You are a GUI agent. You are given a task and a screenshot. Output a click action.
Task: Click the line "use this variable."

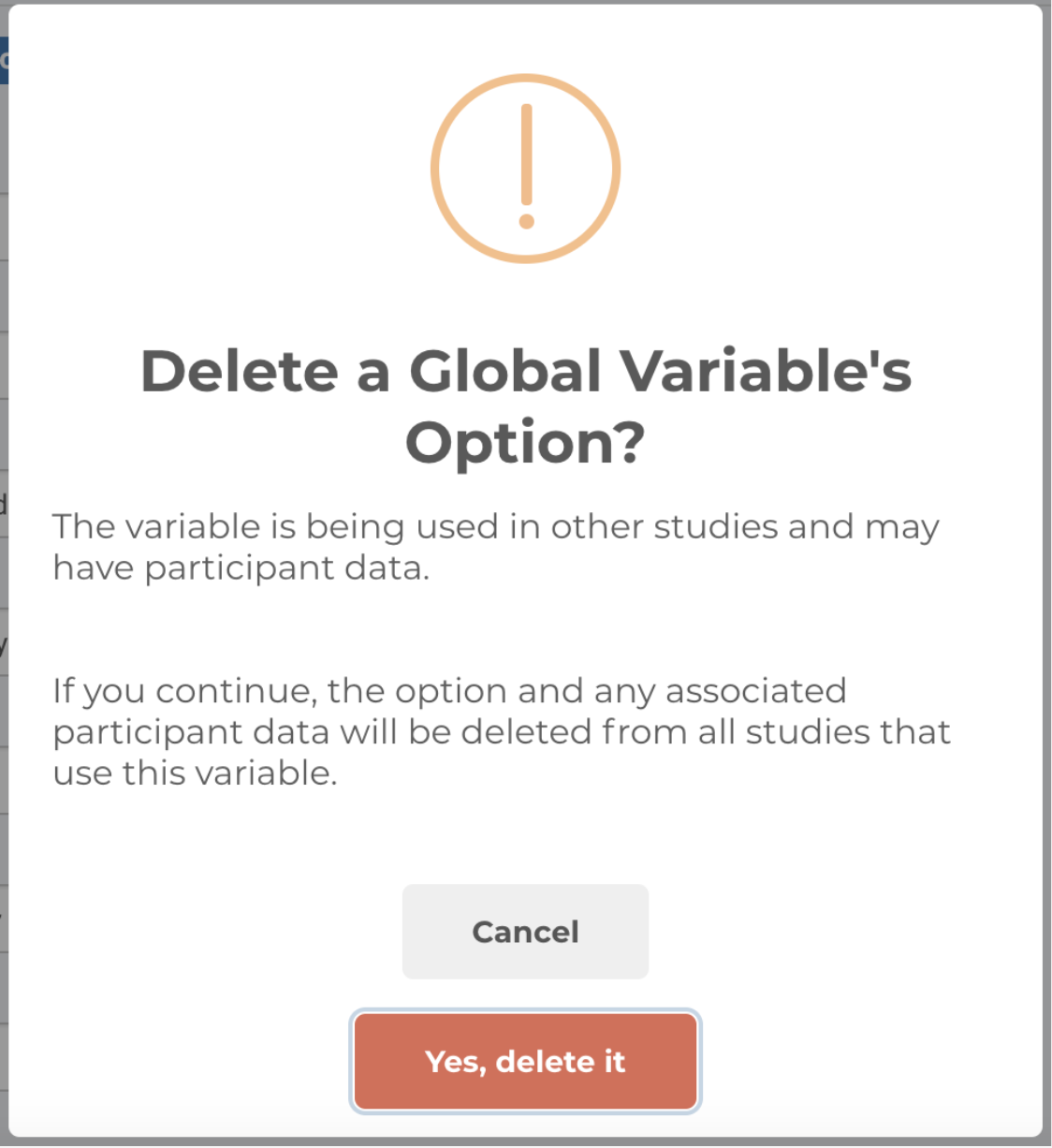point(195,773)
